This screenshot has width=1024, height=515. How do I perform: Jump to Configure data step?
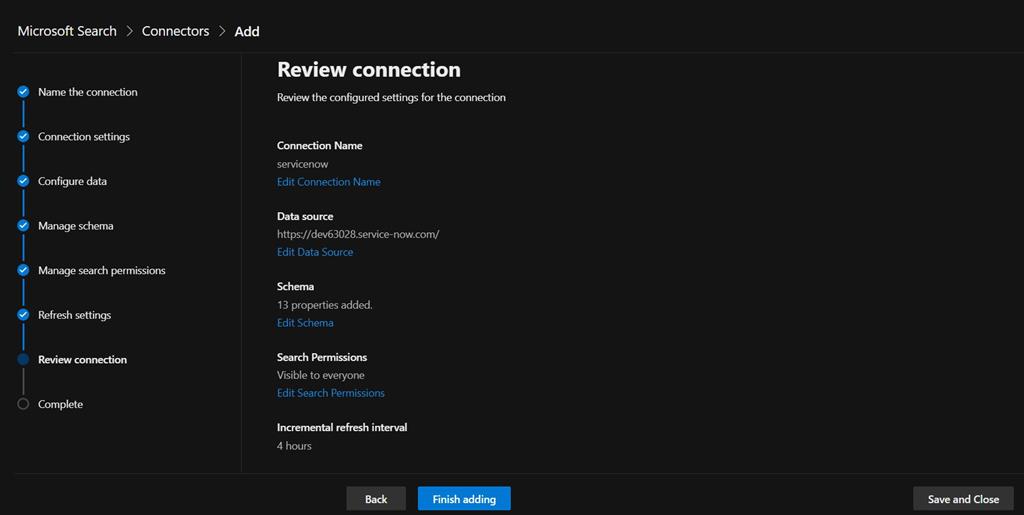pyautogui.click(x=72, y=181)
